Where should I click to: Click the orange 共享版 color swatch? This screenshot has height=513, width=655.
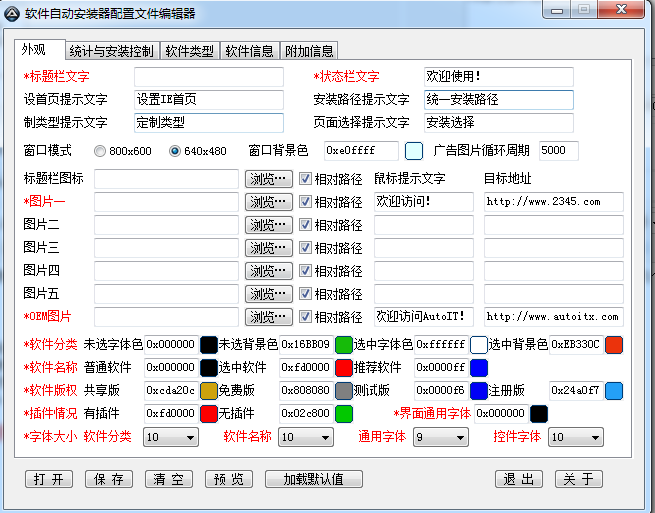tap(208, 391)
